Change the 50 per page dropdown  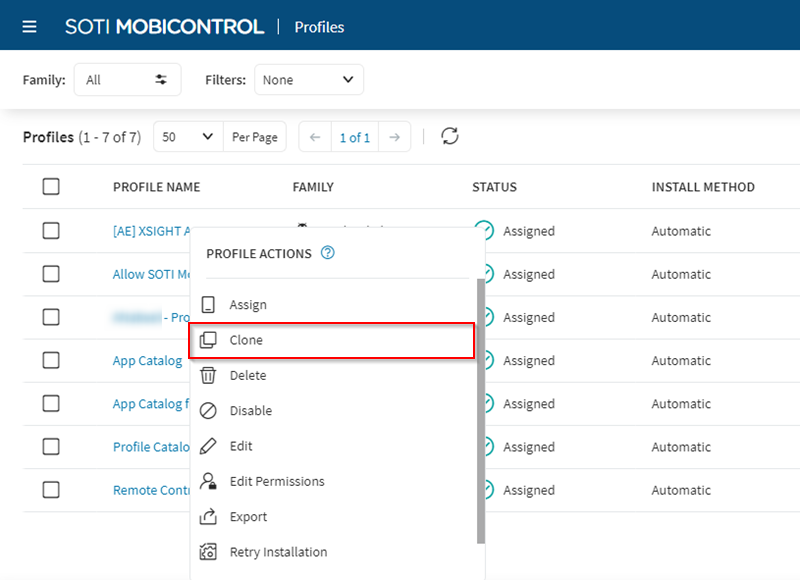tap(188, 137)
